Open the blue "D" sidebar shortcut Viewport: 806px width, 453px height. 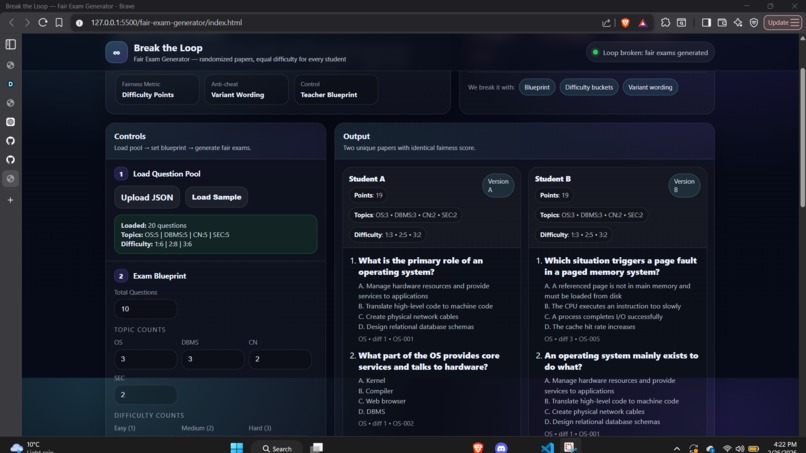10,84
